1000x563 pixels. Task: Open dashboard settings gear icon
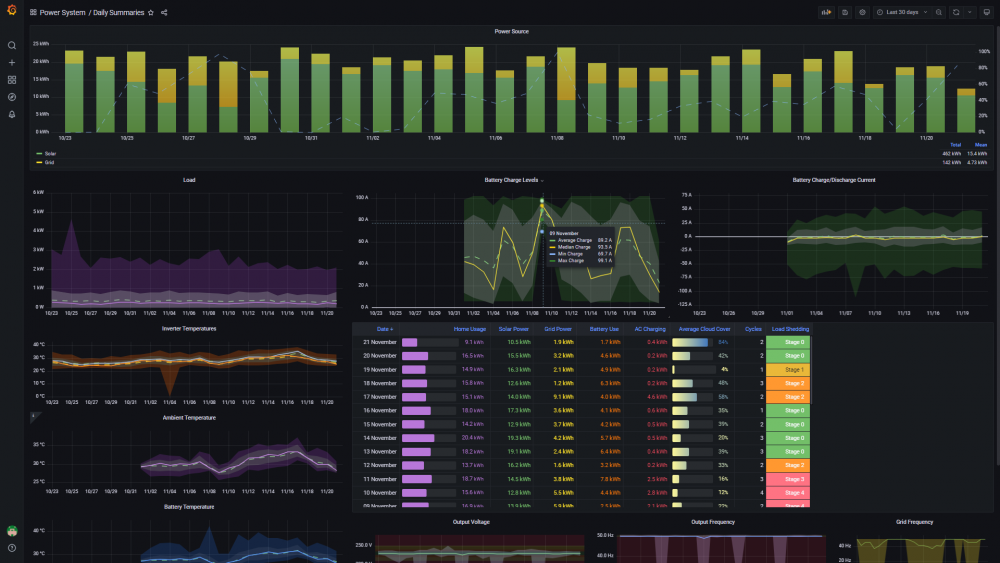(x=862, y=12)
